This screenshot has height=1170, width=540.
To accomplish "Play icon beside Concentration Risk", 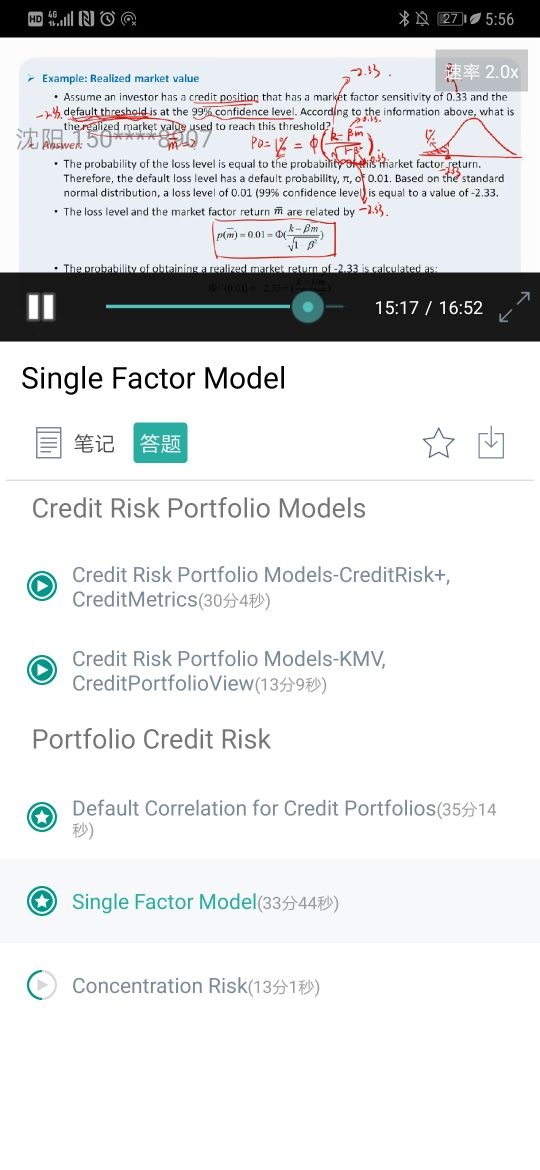I will (x=42, y=986).
